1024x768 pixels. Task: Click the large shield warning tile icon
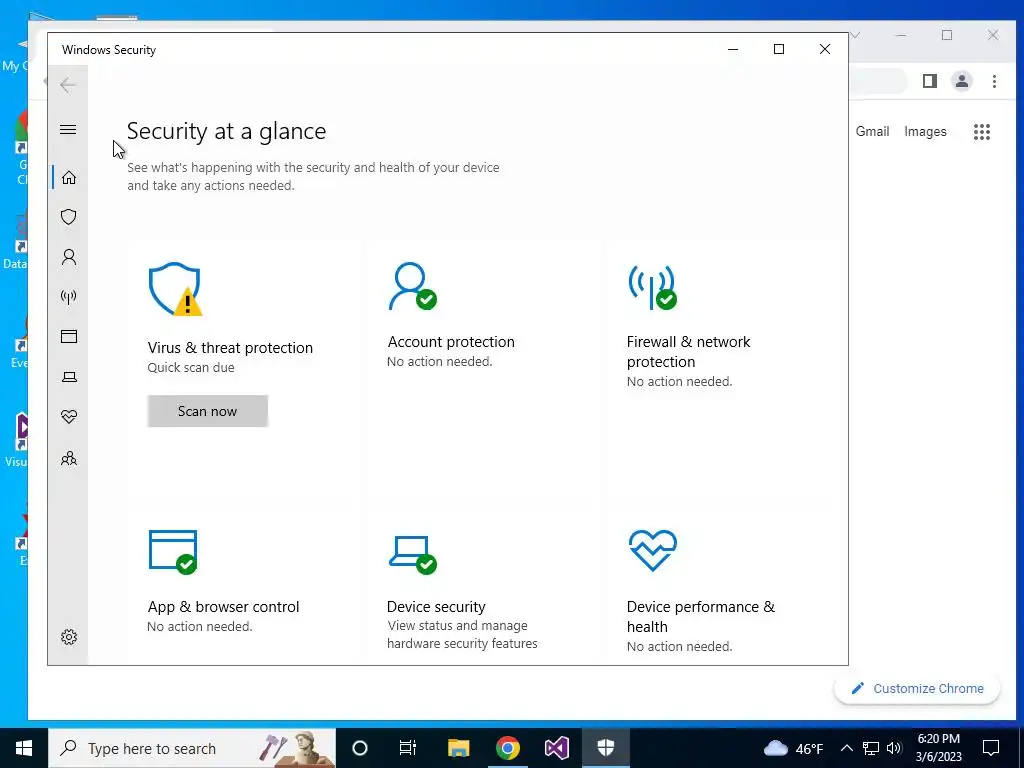175,289
